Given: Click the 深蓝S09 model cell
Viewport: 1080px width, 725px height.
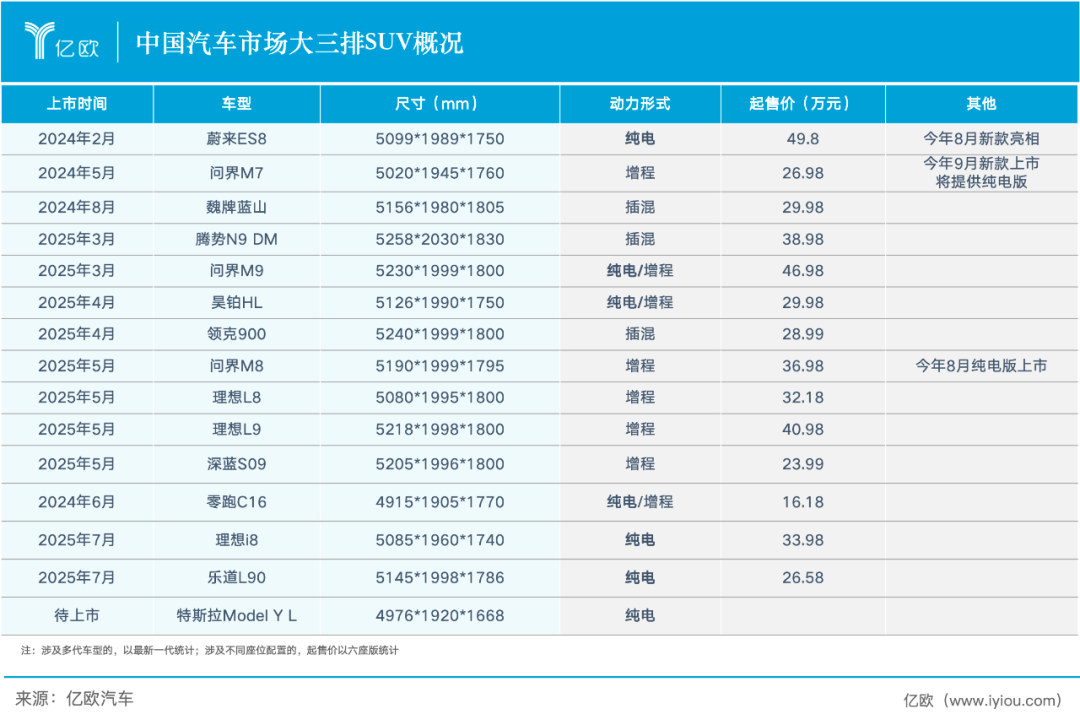Looking at the screenshot, I should click(x=236, y=464).
